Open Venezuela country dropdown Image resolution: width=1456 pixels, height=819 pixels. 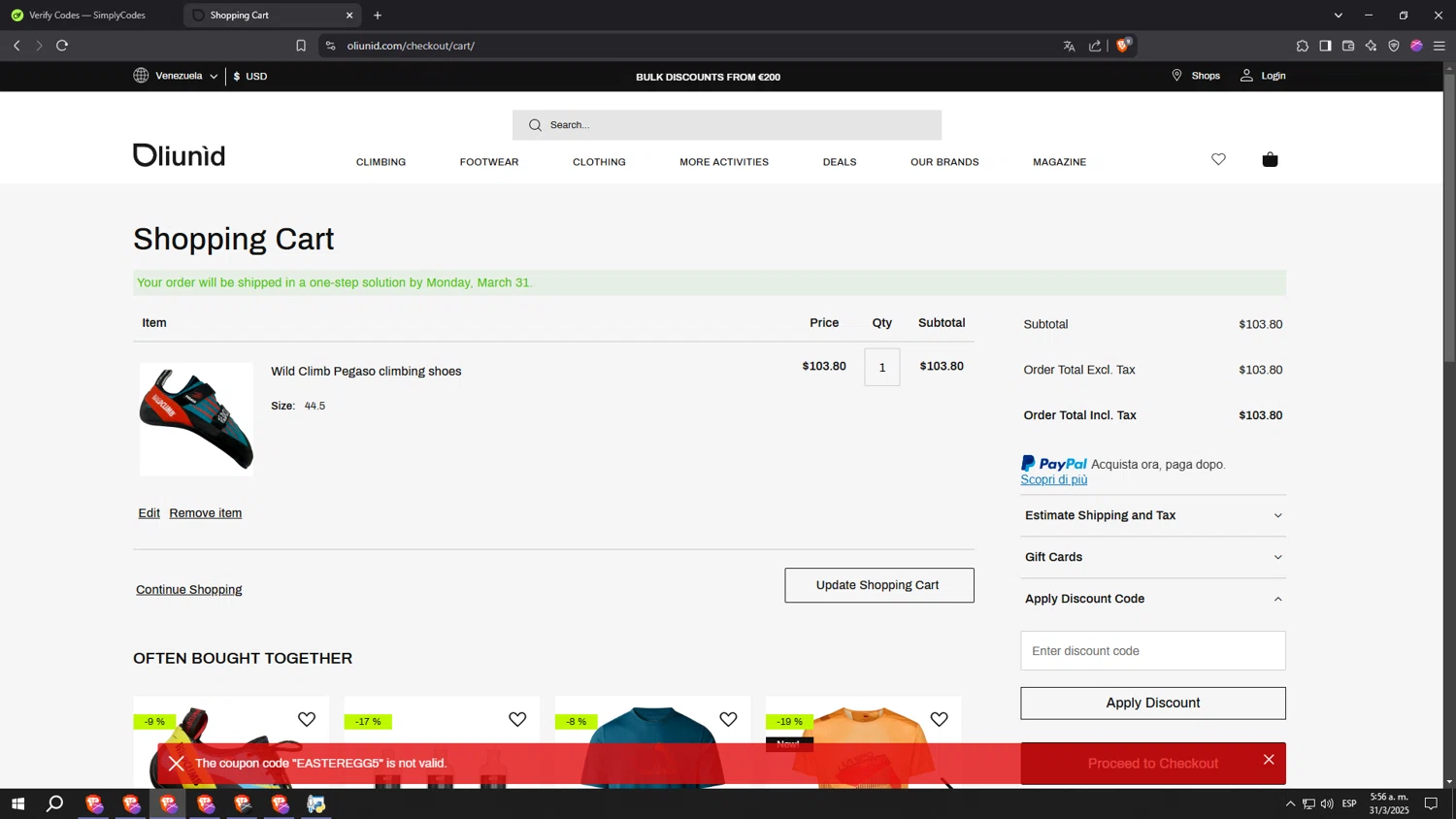176,76
